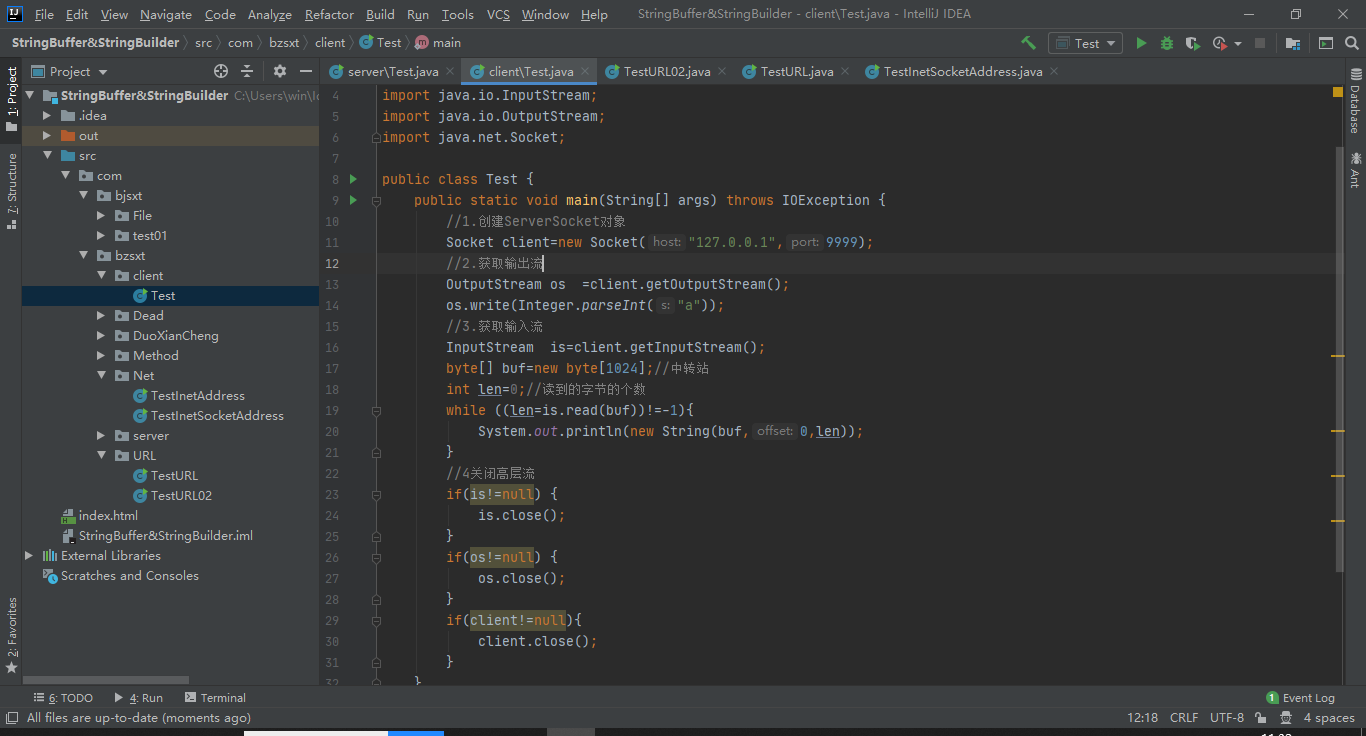Toggle the Database tool window button

pyautogui.click(x=1355, y=101)
